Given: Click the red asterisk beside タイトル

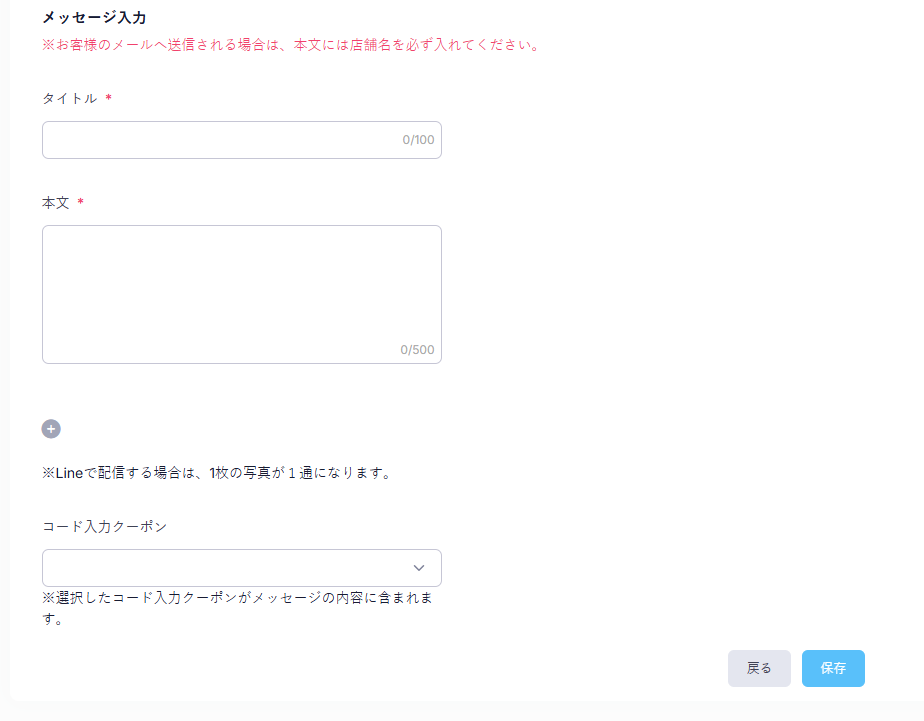Looking at the screenshot, I should click(108, 99).
